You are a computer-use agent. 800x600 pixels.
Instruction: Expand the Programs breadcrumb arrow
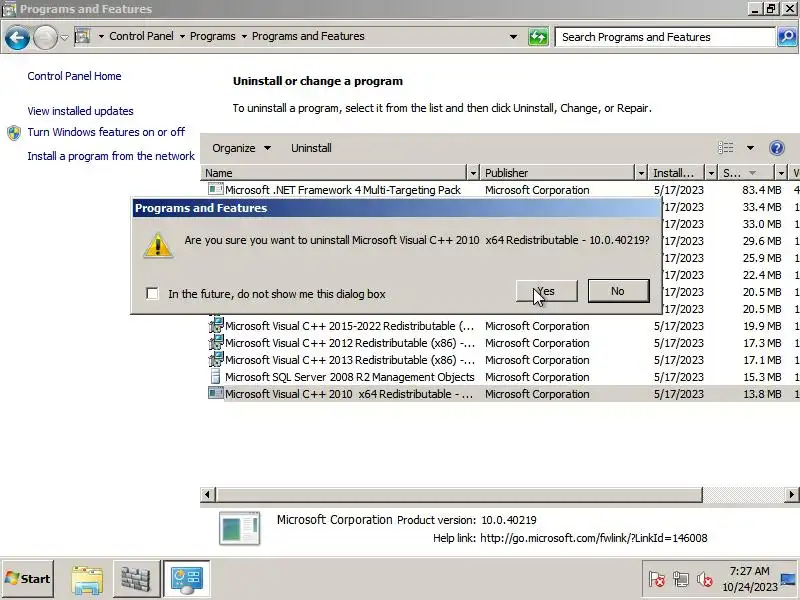244,36
